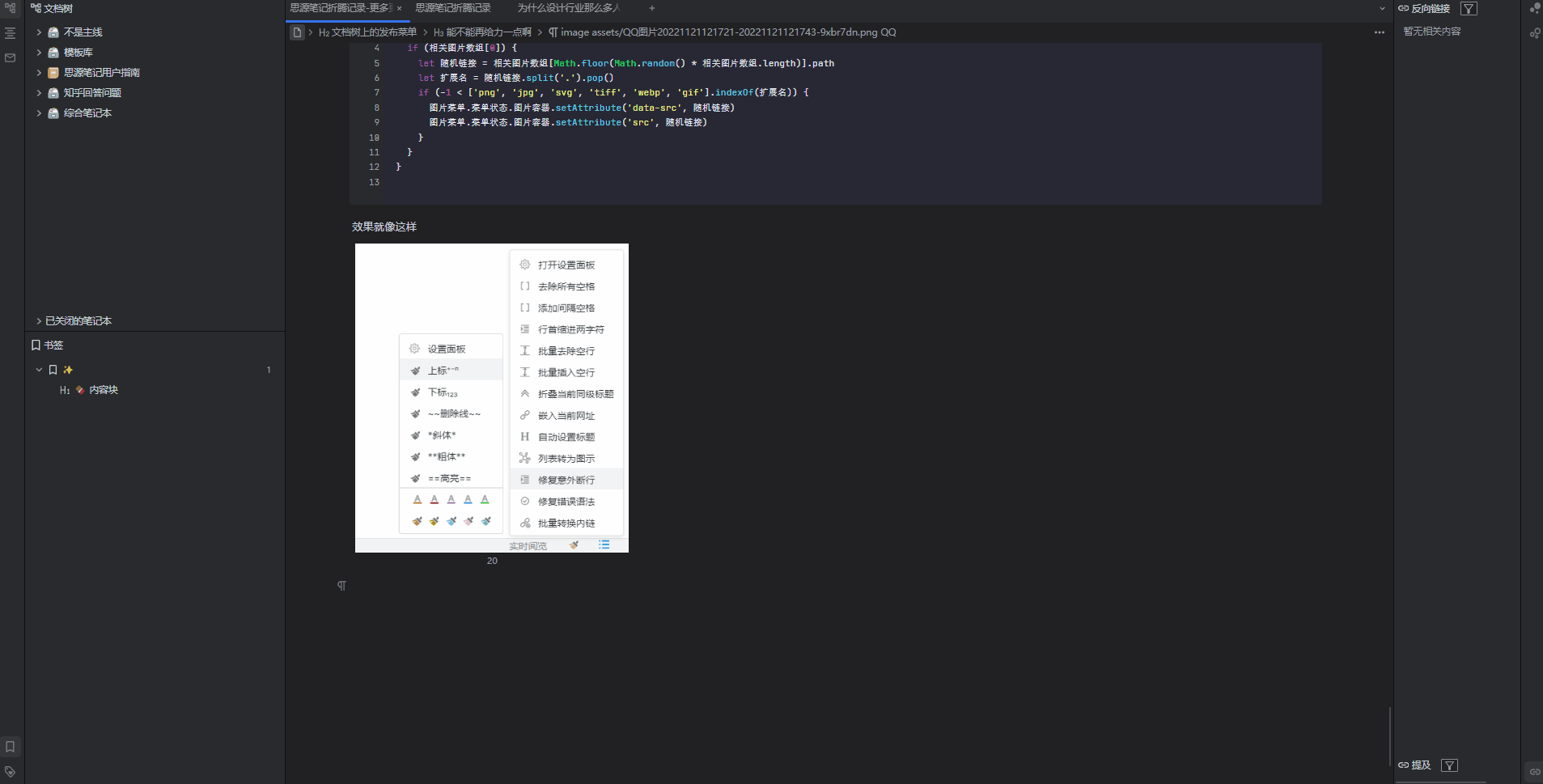Open the inbox envelope dock icon
The image size is (1543, 784).
pos(11,58)
